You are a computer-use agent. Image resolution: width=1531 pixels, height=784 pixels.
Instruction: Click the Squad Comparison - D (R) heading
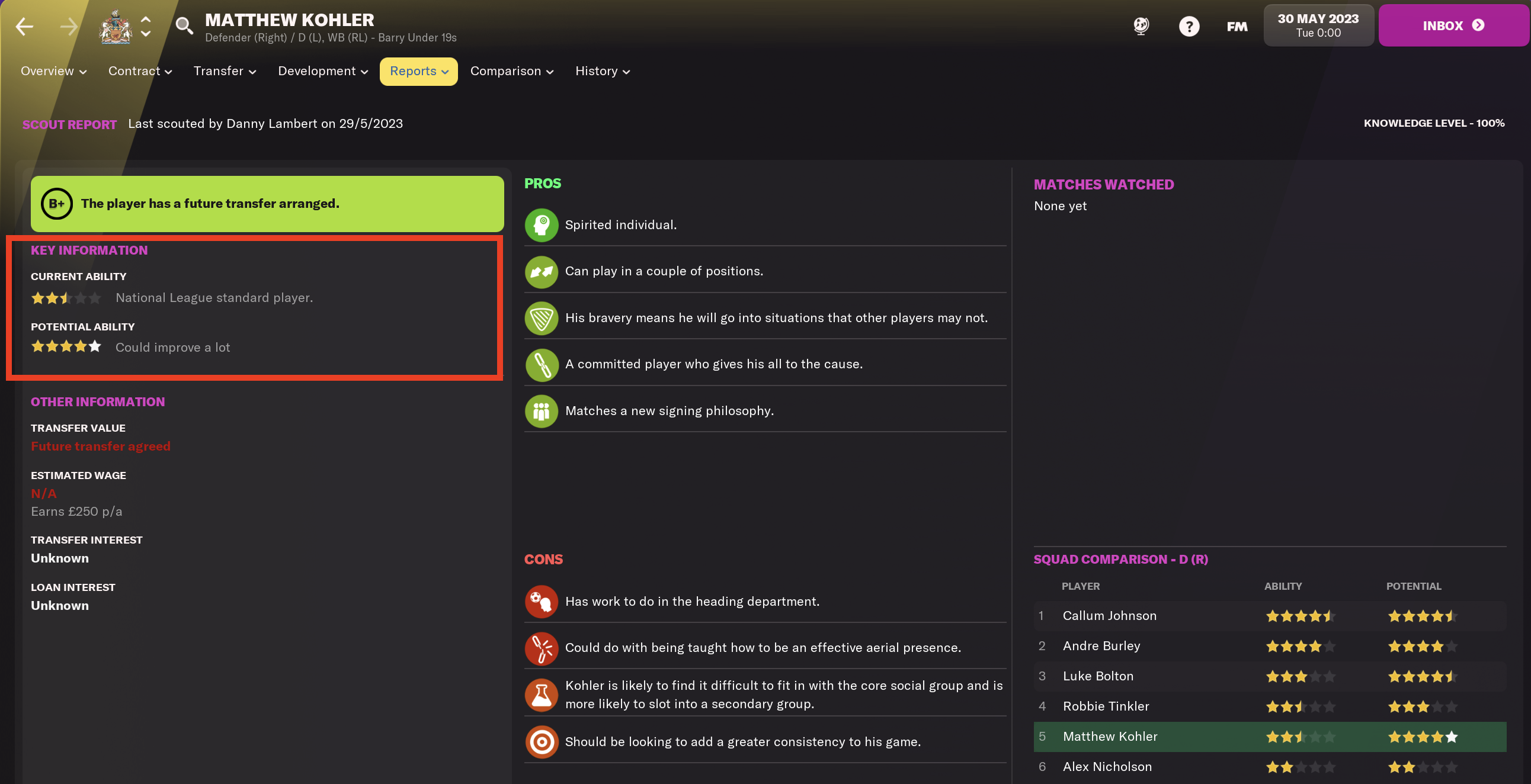(1120, 560)
